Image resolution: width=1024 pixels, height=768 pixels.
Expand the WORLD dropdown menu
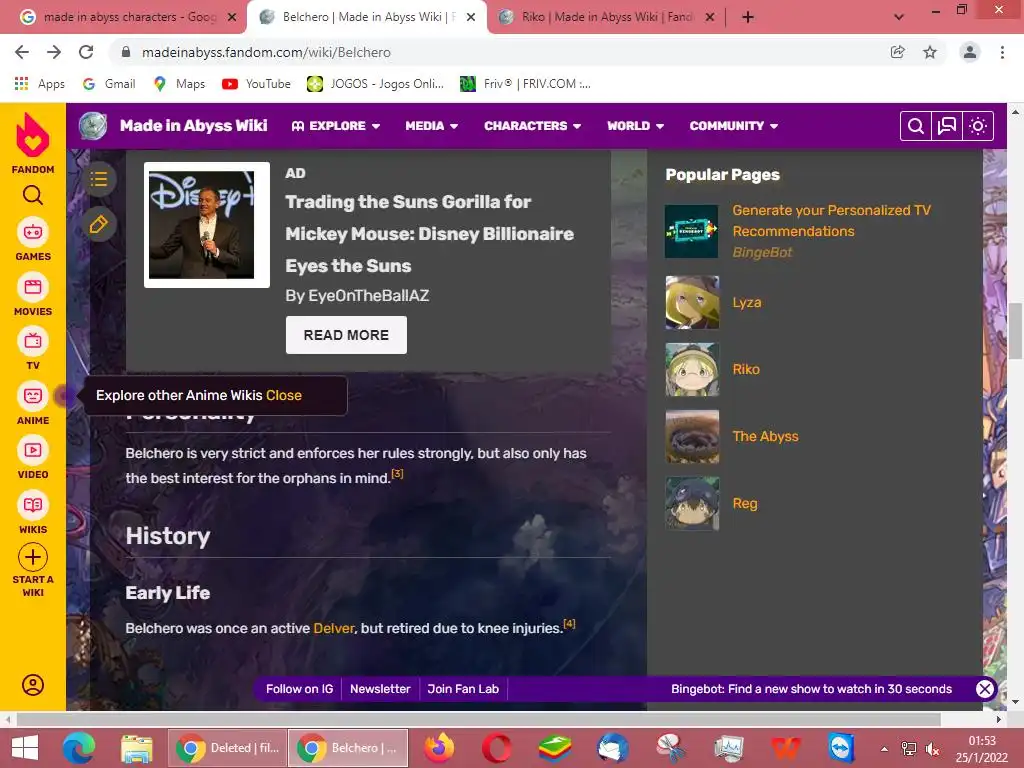[635, 126]
